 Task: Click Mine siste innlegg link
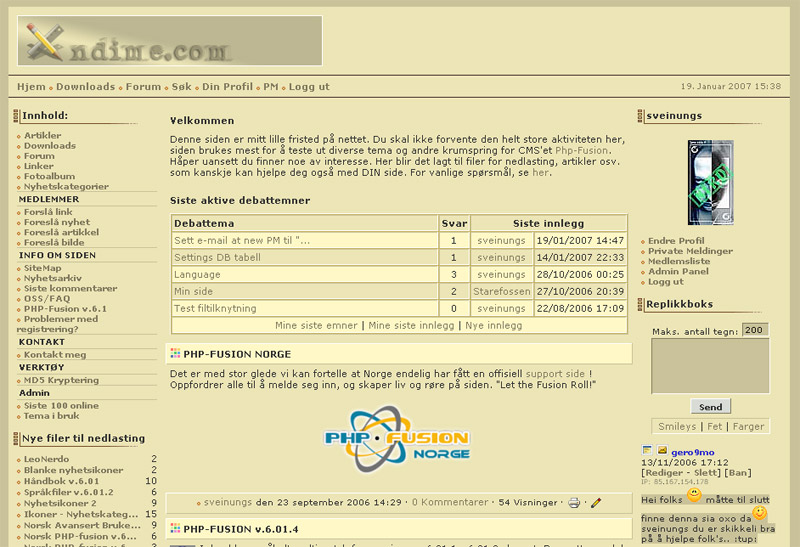(411, 326)
